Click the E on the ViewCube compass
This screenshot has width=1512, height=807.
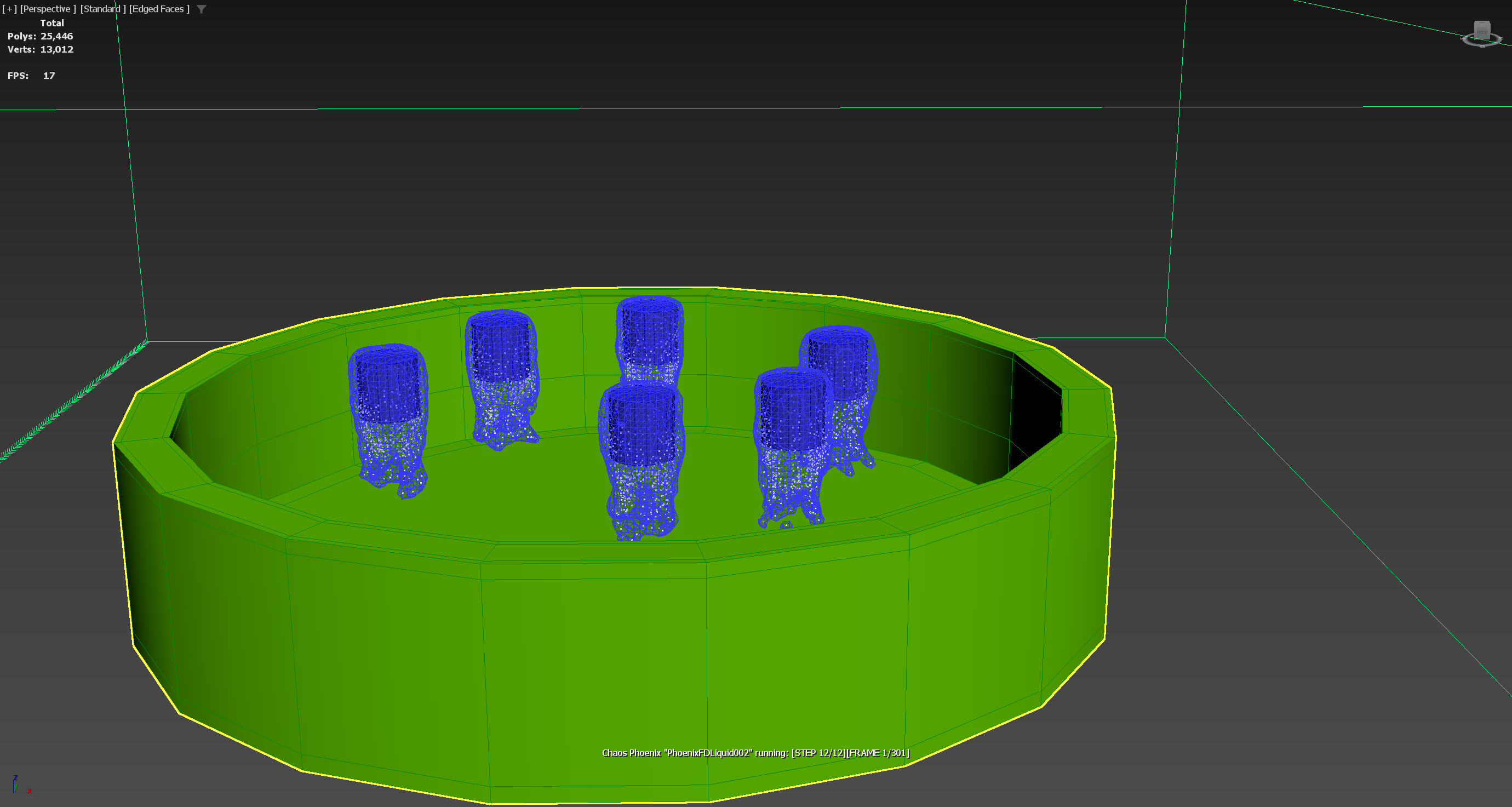tap(1502, 38)
